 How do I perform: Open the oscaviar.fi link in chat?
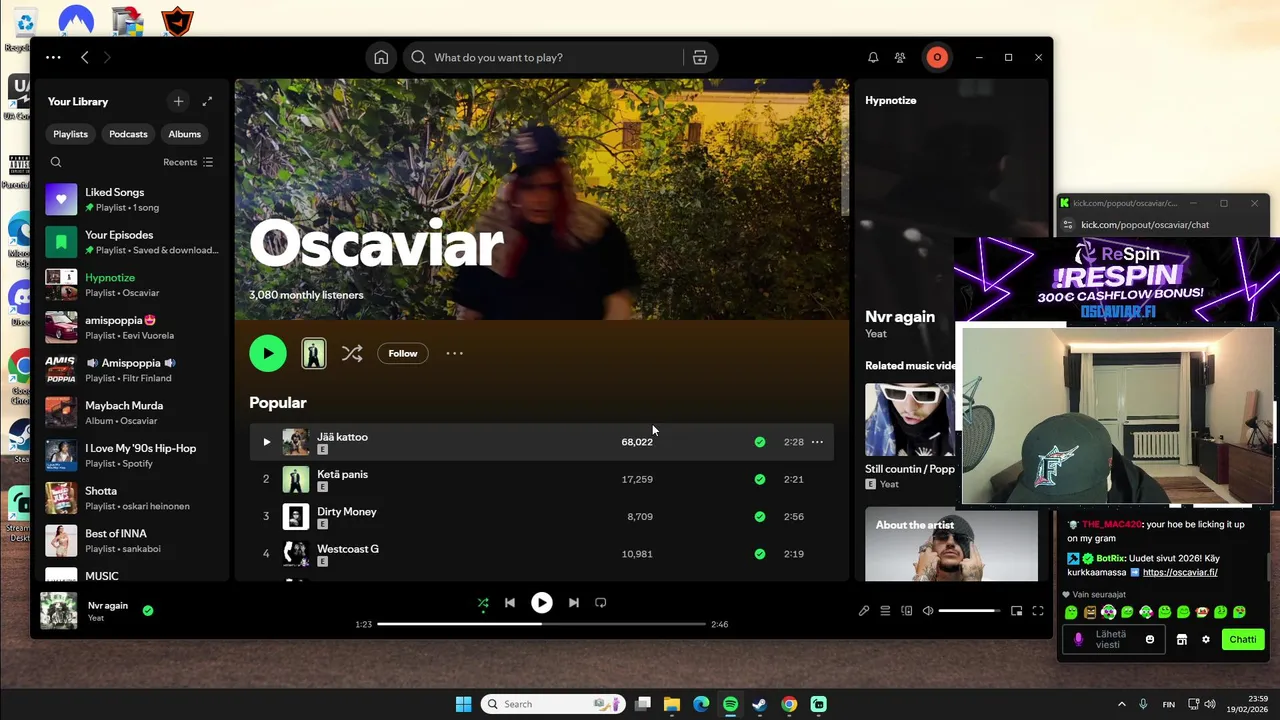(x=1180, y=573)
